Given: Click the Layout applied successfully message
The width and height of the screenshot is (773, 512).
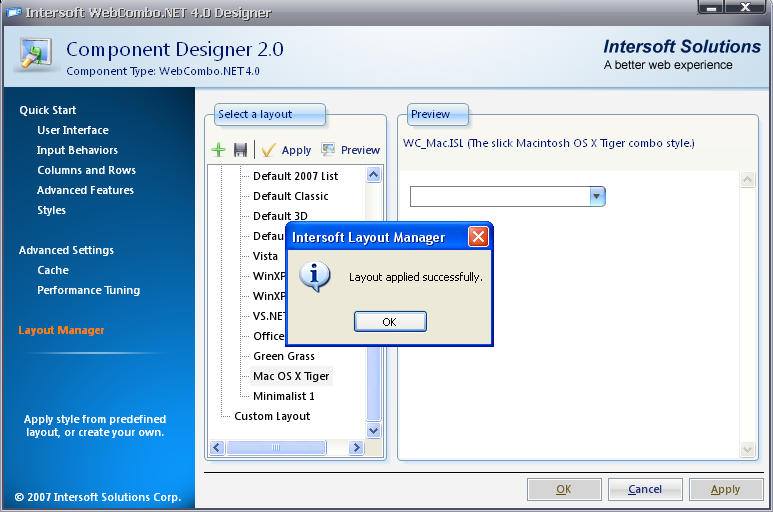Looking at the screenshot, I should coord(416,277).
